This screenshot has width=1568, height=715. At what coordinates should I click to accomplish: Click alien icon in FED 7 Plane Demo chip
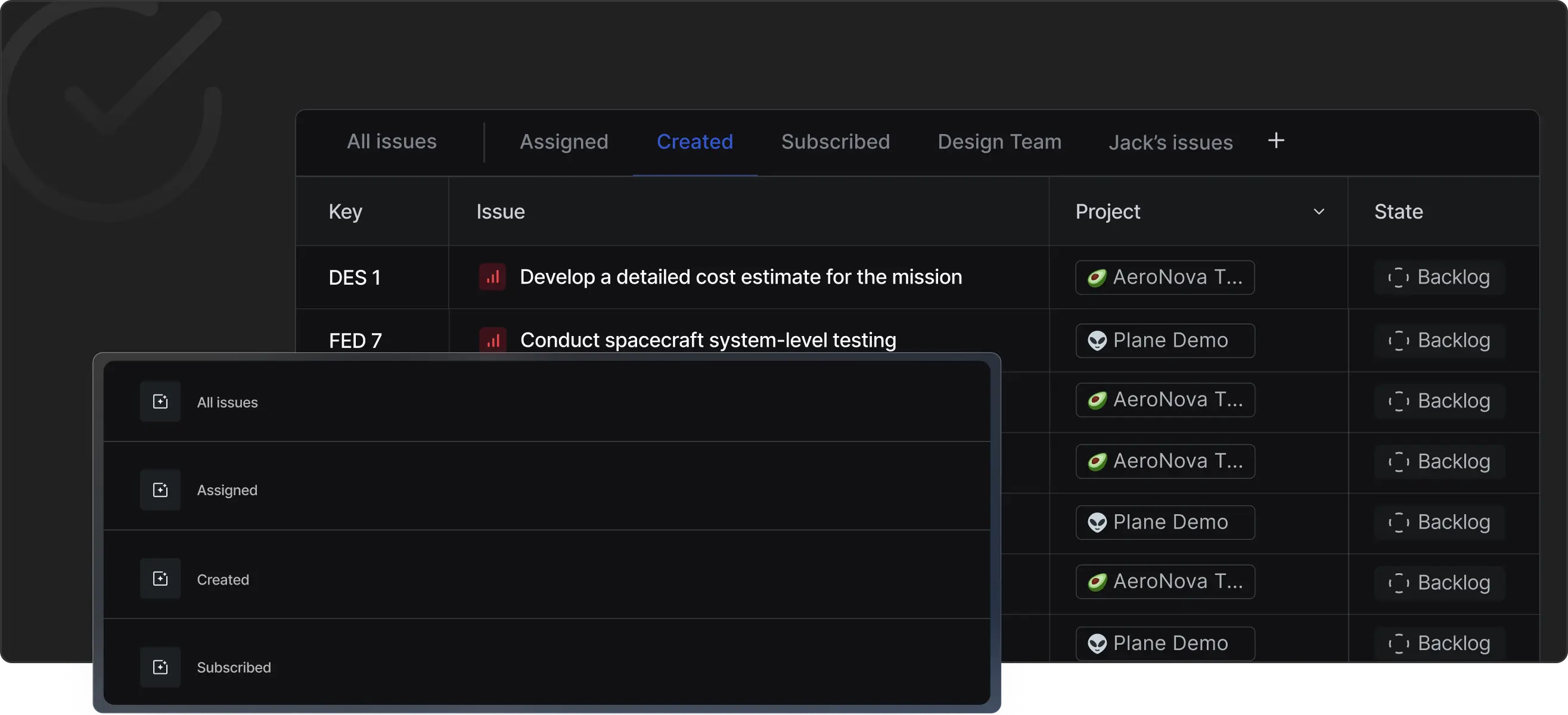pyautogui.click(x=1097, y=341)
